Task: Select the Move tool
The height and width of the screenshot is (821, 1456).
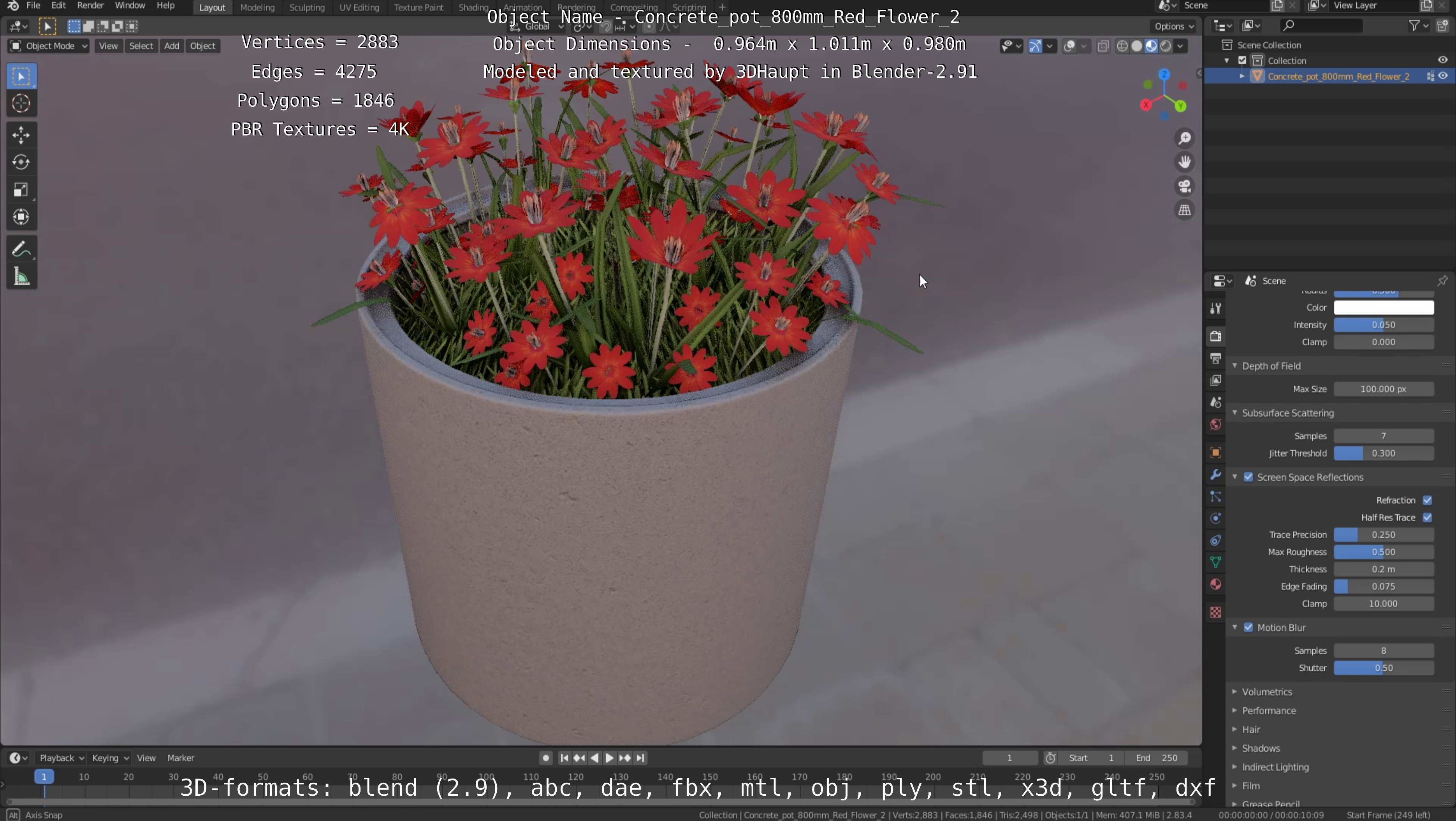Action: pyautogui.click(x=21, y=135)
